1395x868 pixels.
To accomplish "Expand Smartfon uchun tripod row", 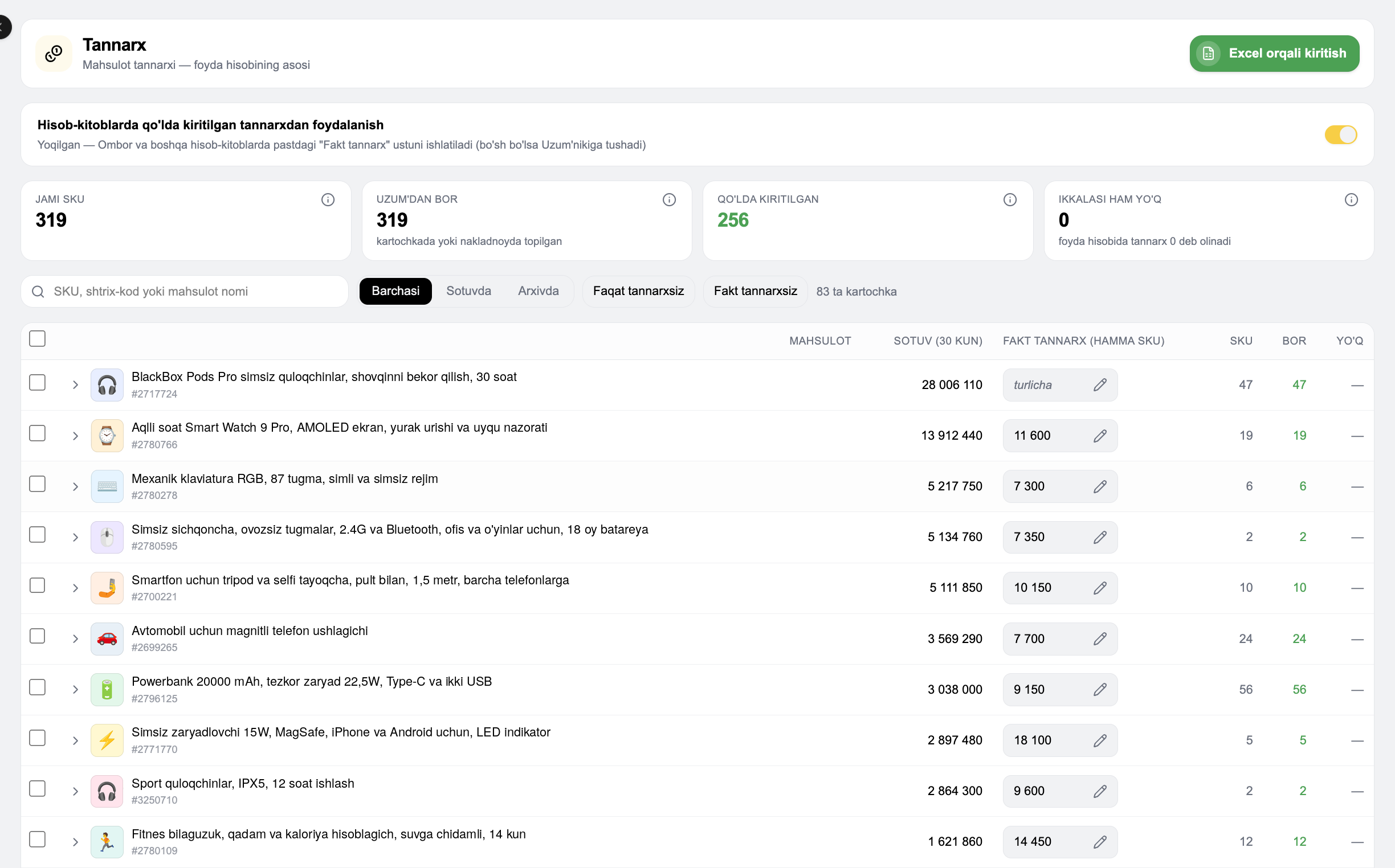I will click(75, 588).
